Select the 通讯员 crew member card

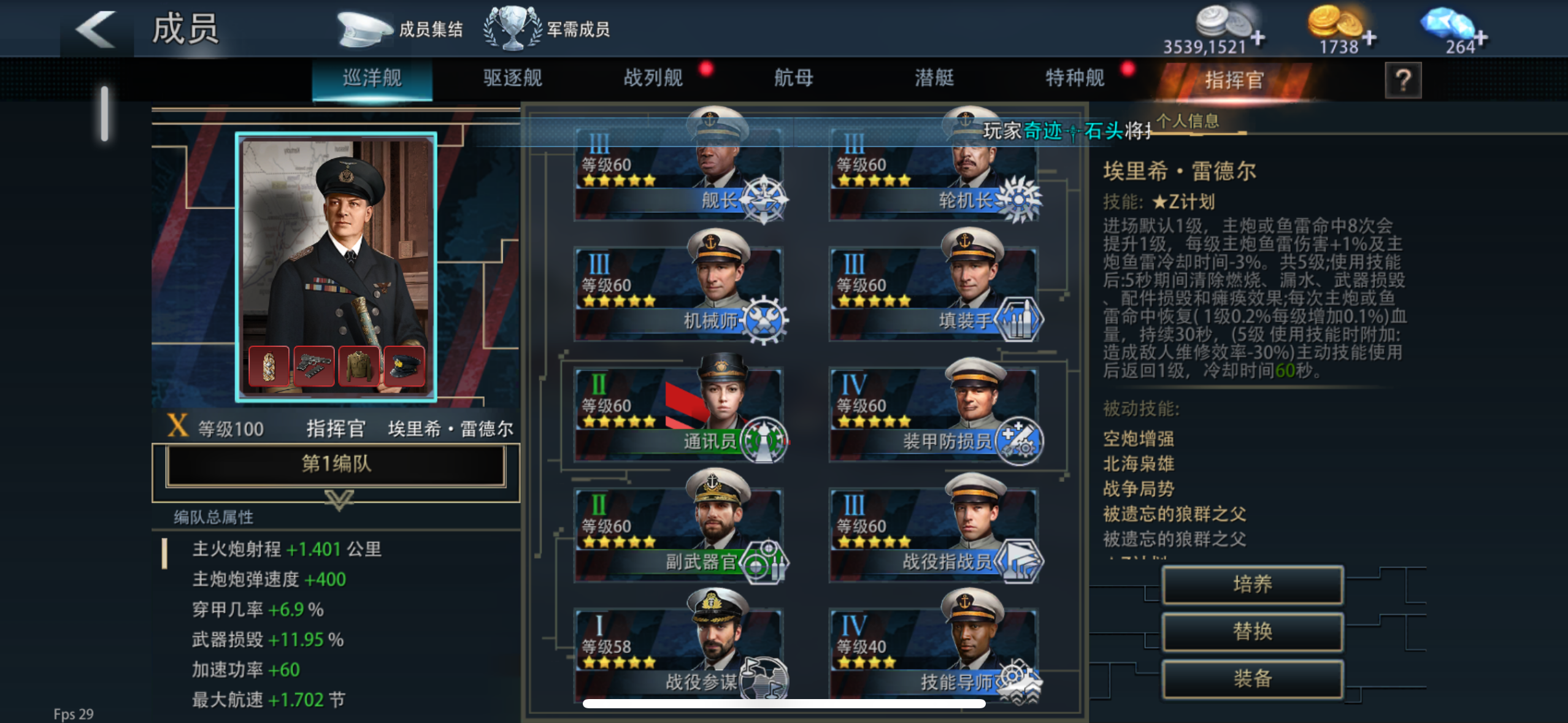[680, 410]
